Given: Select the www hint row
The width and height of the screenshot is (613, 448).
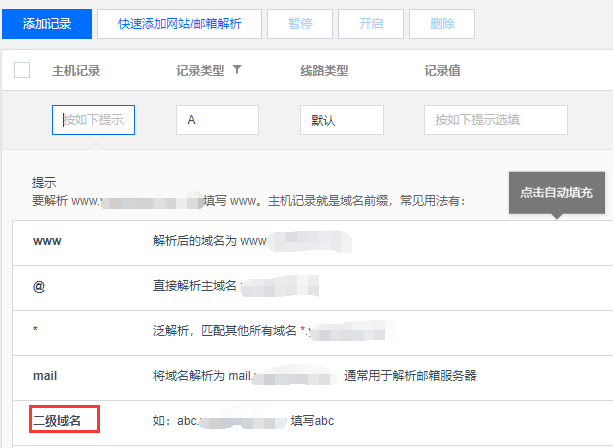Looking at the screenshot, I should (x=313, y=243).
